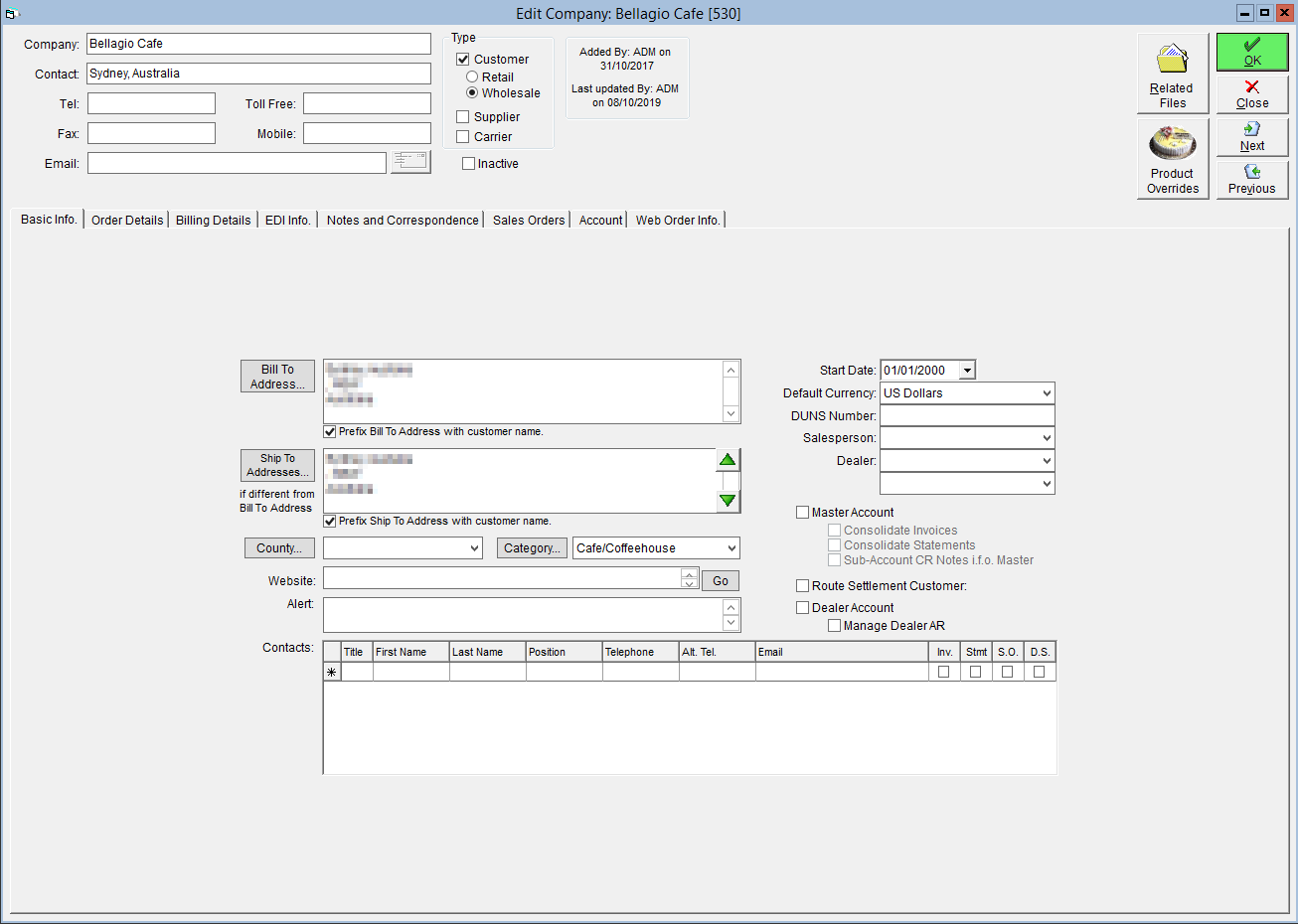Tick the D.S. checkbox in contacts row
Viewport: 1298px width, 924px height.
[x=1040, y=672]
